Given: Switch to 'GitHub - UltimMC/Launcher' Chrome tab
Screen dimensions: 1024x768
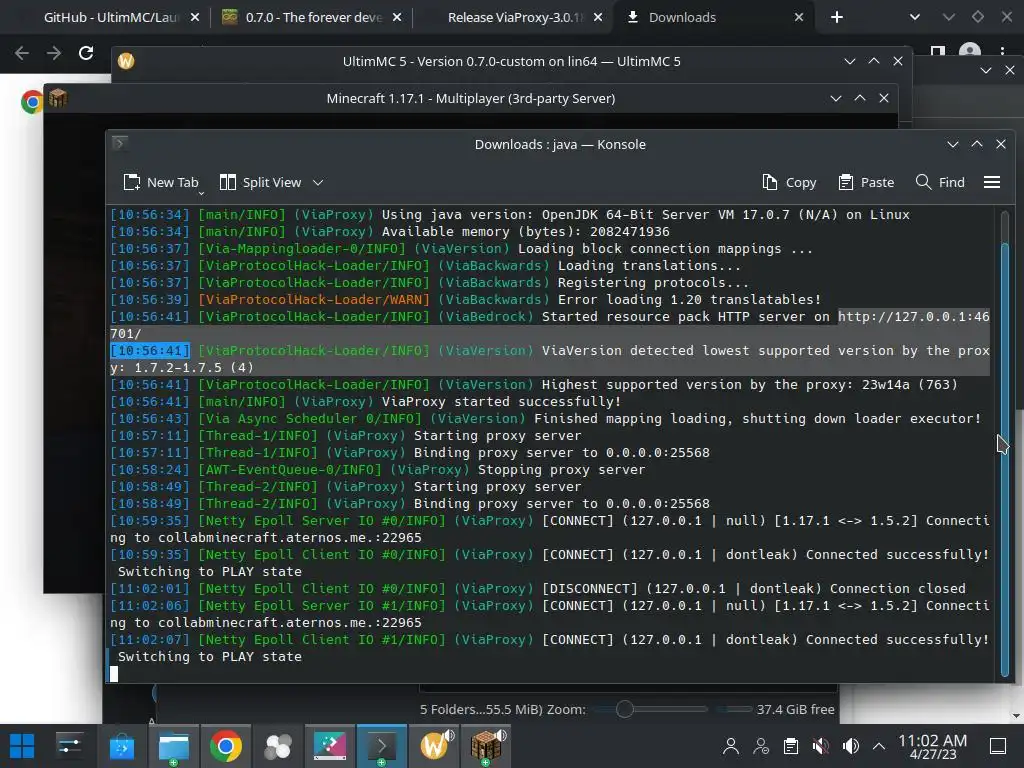Looking at the screenshot, I should 111,18.
